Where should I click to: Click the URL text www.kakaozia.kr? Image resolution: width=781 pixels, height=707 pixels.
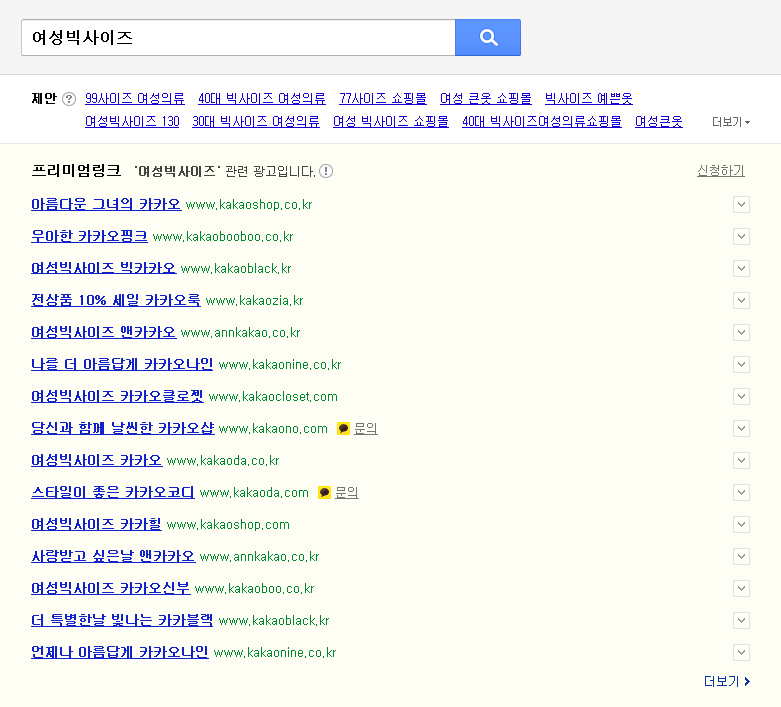point(255,301)
